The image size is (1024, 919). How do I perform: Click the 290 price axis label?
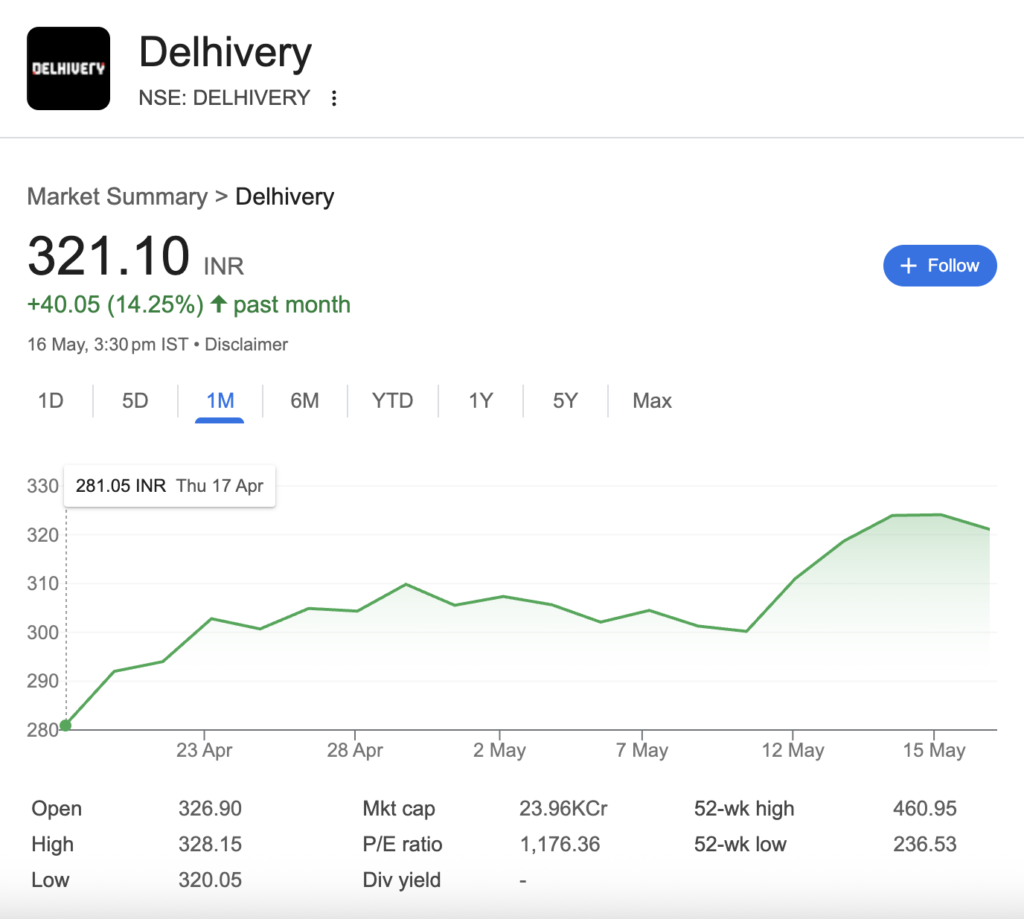pyautogui.click(x=42, y=681)
